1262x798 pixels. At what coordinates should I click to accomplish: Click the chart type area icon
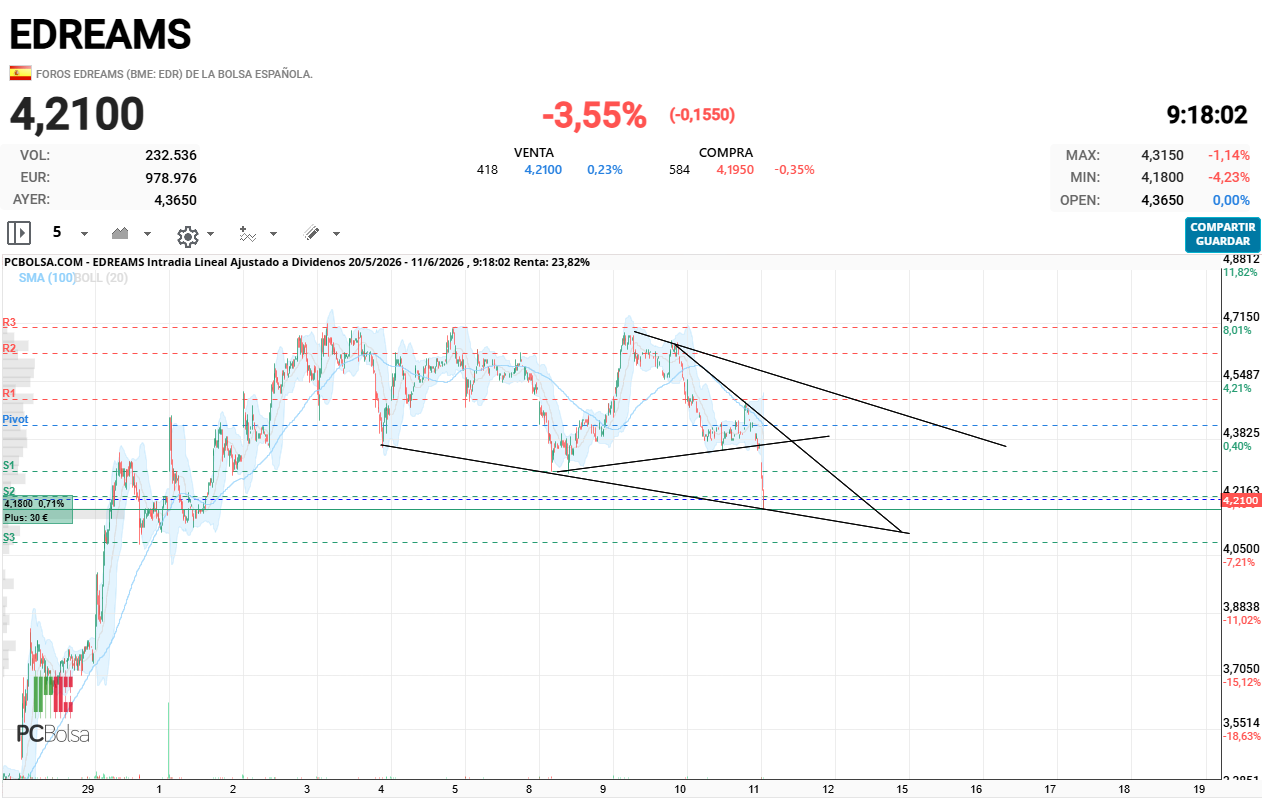[121, 233]
